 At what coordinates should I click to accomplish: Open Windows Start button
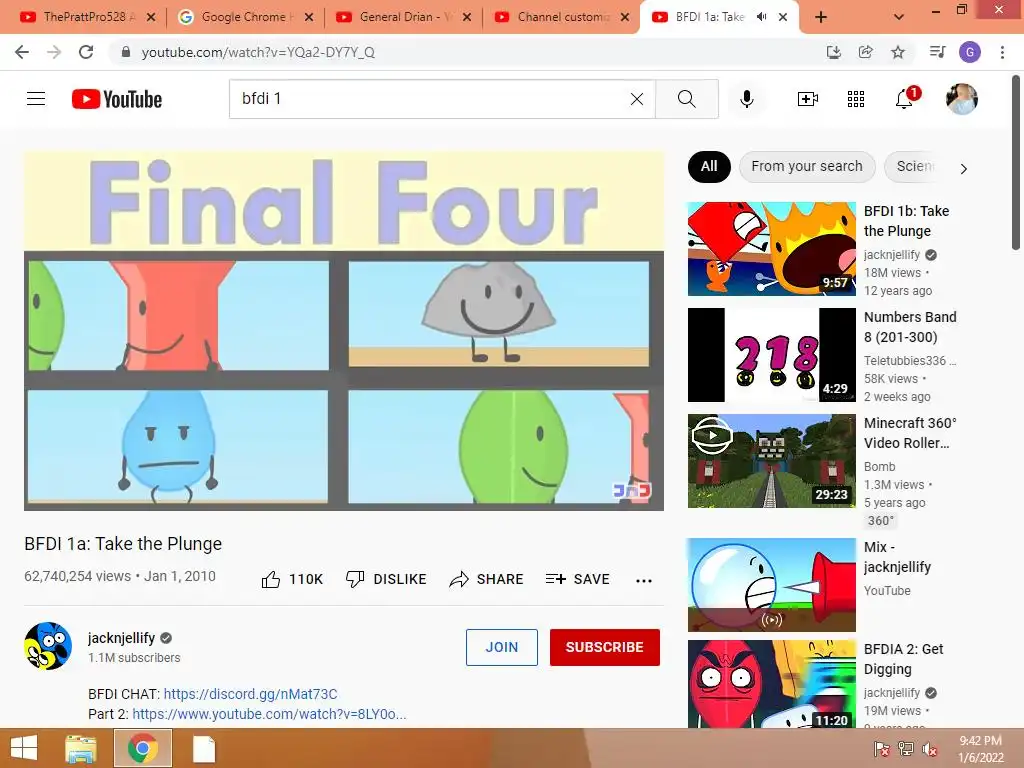24,748
